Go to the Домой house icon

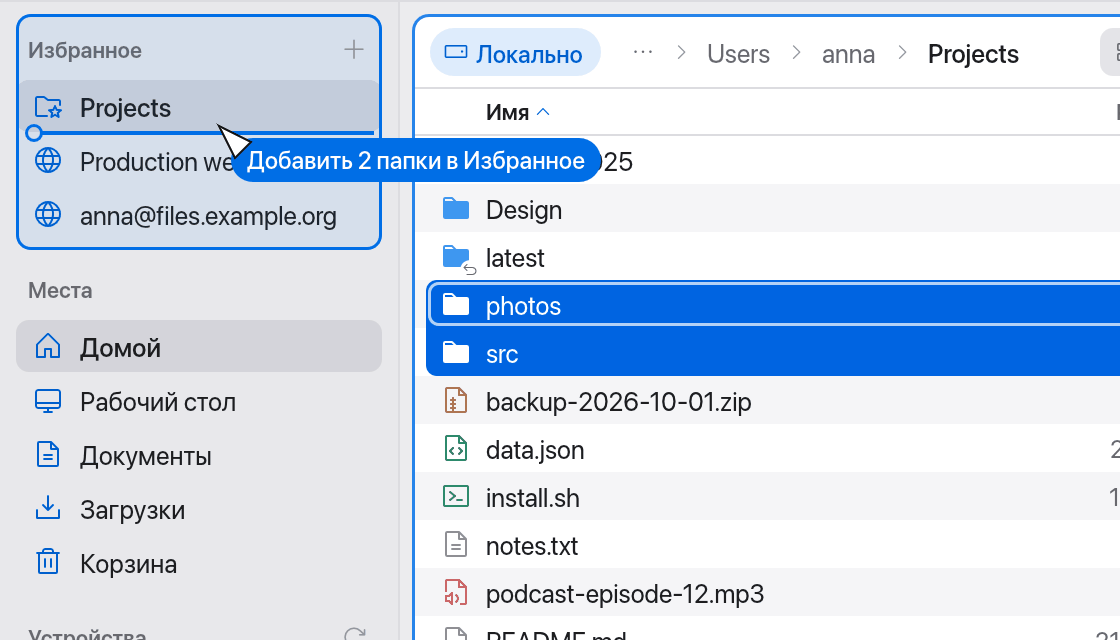[x=48, y=346]
